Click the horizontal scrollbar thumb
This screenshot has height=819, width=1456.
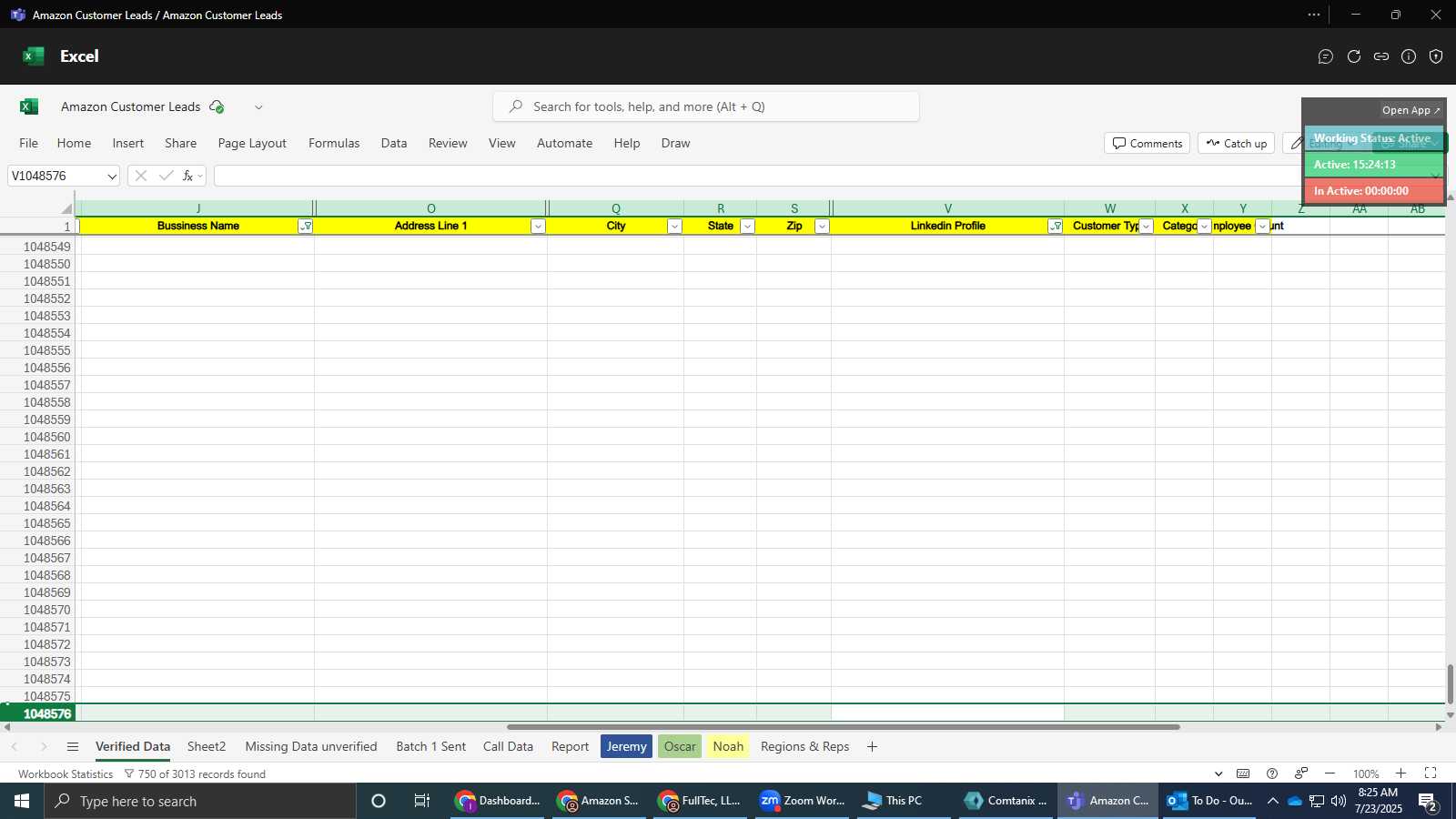[x=844, y=727]
